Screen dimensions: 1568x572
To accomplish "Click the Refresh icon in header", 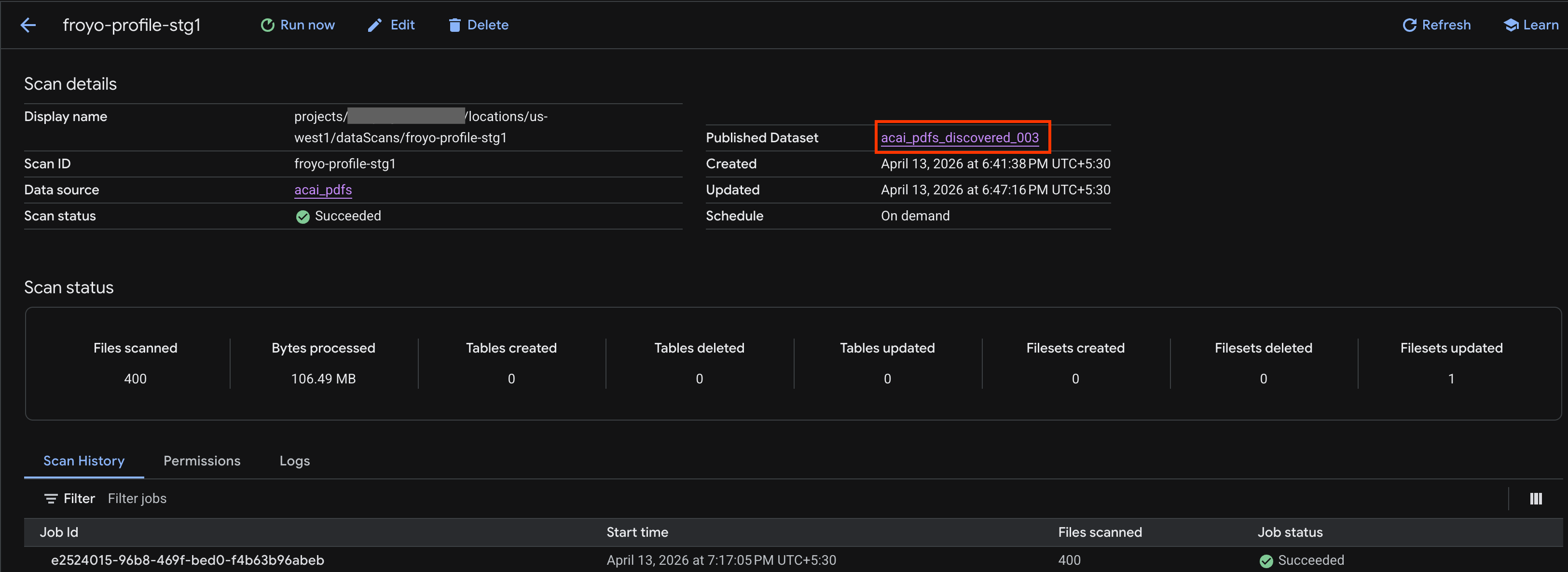I will coord(1409,25).
